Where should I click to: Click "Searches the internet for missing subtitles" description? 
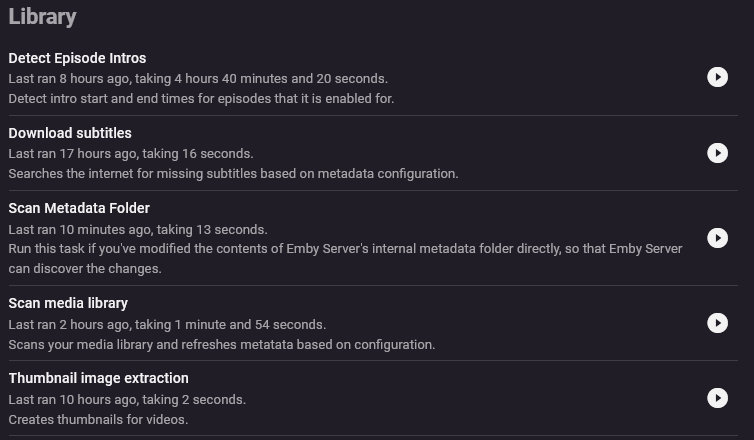point(233,173)
